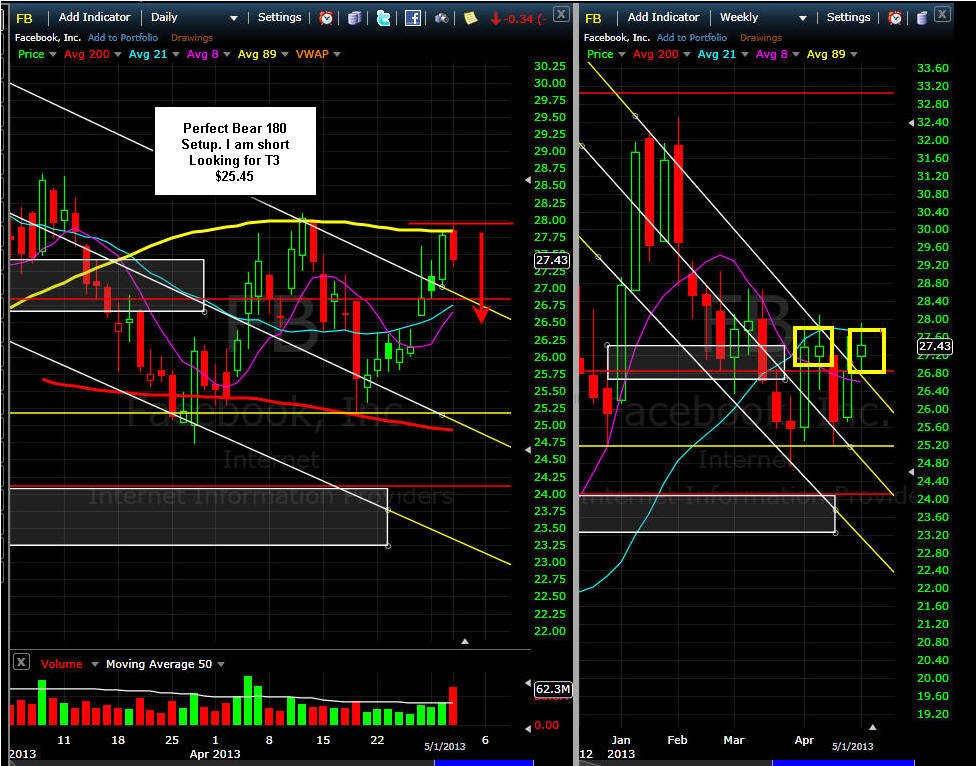Click the up triangle near Weekly chart date axis
Image resolution: width=976 pixels, height=766 pixels.
pyautogui.click(x=873, y=727)
